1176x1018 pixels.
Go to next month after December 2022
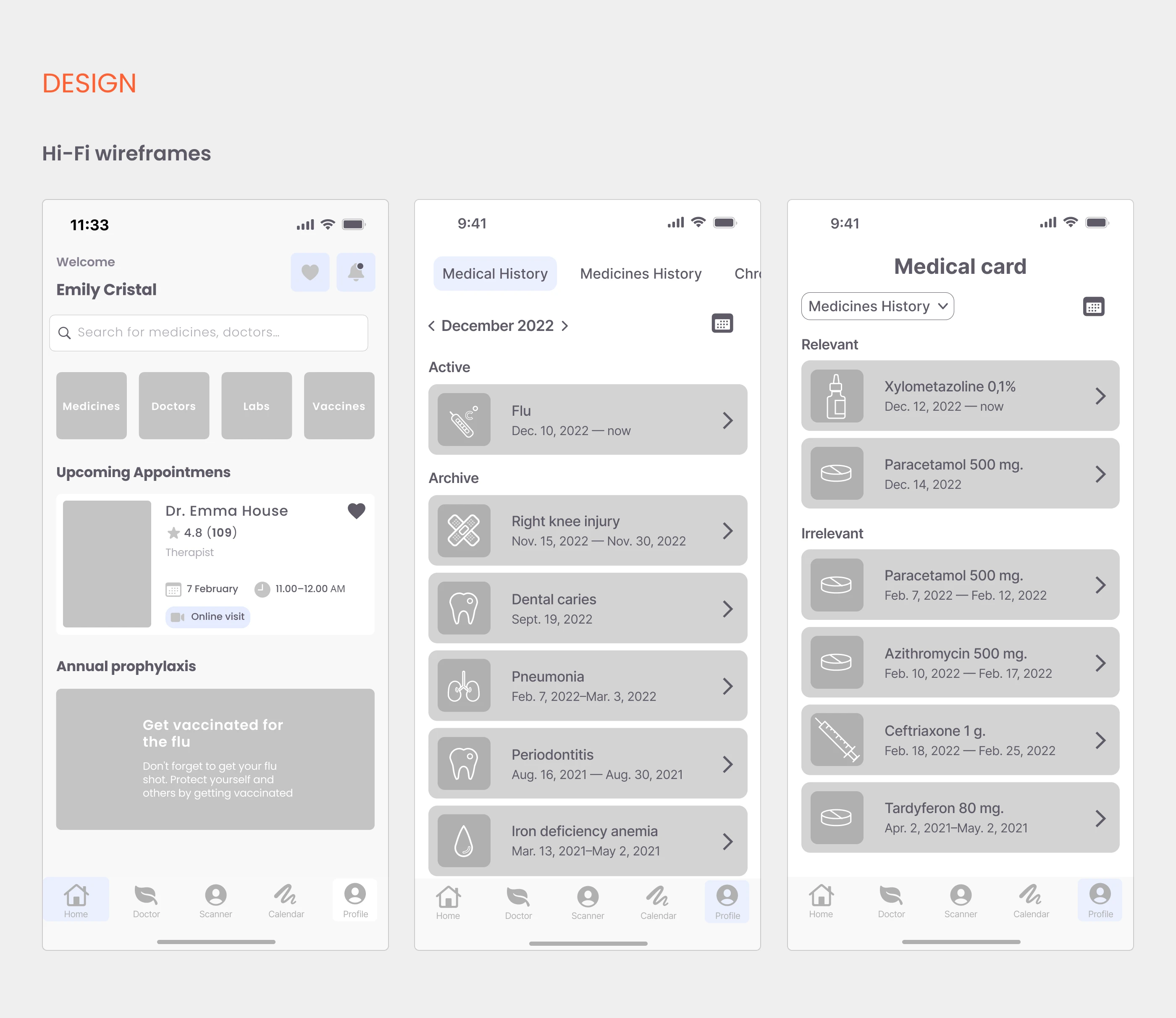click(x=565, y=326)
